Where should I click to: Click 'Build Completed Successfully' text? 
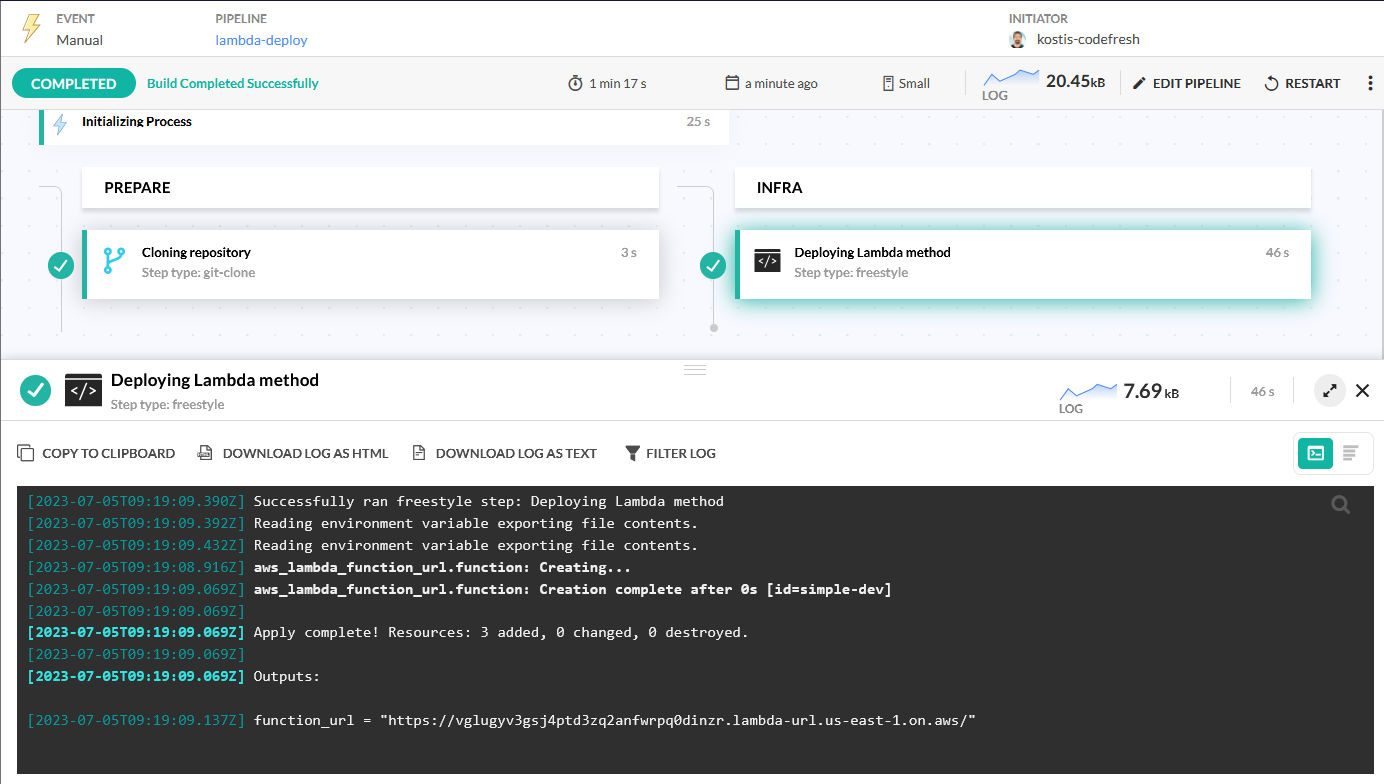233,84
